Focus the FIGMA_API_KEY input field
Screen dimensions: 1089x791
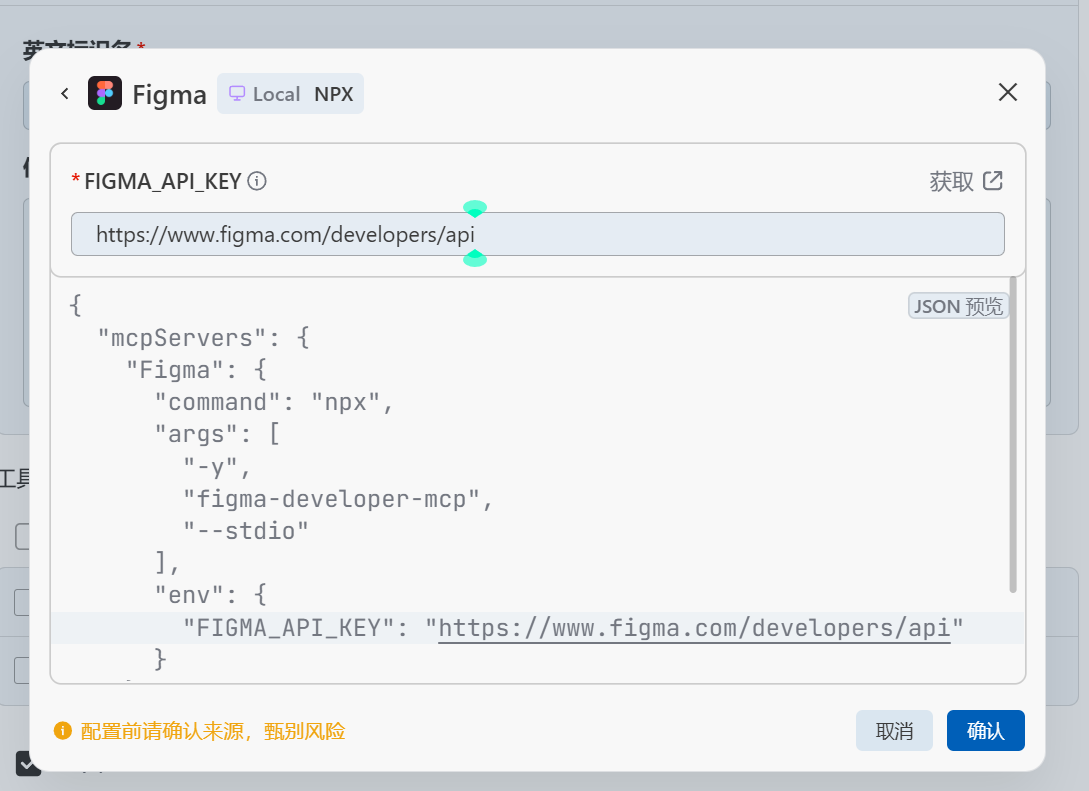pos(538,234)
